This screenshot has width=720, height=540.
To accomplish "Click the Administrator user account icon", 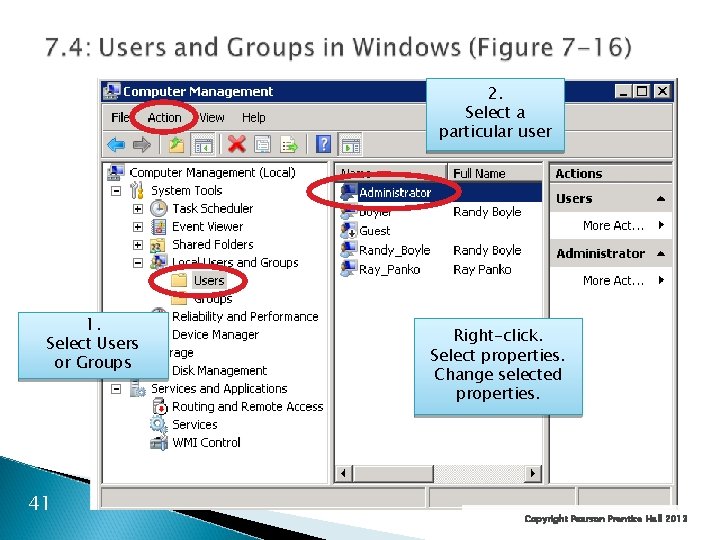I will click(349, 192).
